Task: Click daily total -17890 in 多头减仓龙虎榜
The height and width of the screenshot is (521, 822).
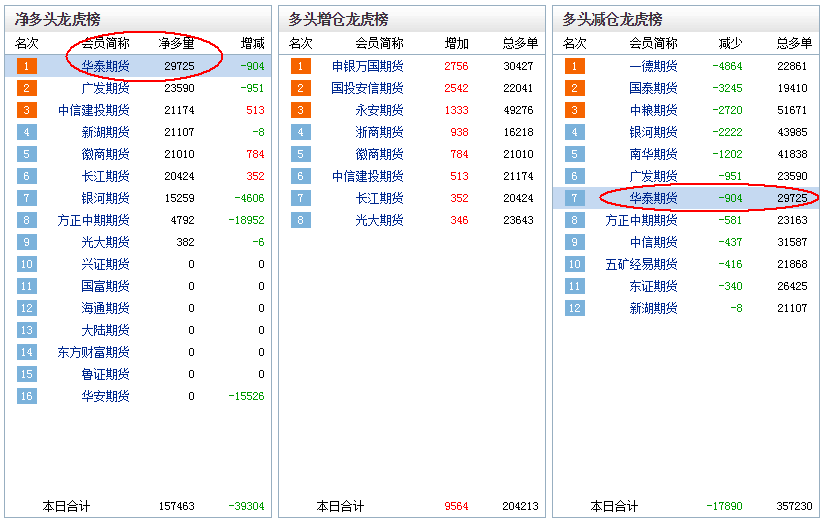Action: 724,506
